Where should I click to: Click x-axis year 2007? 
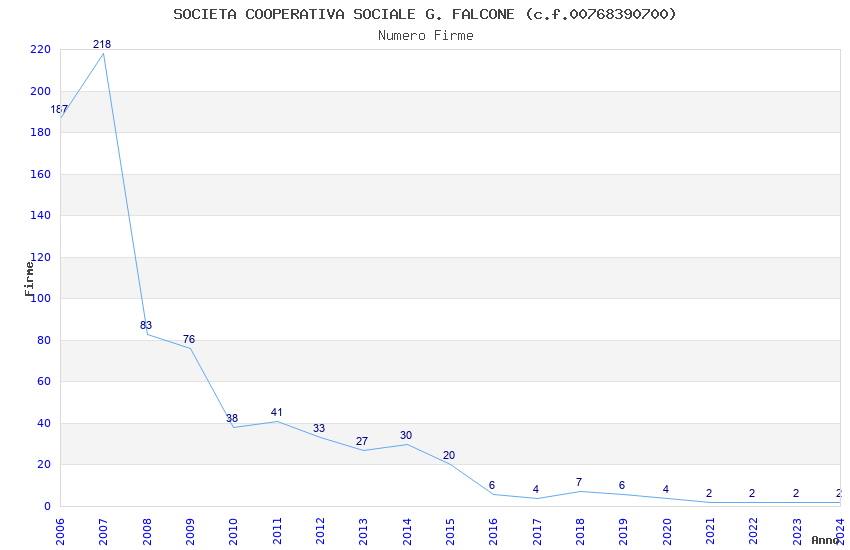pos(104,531)
